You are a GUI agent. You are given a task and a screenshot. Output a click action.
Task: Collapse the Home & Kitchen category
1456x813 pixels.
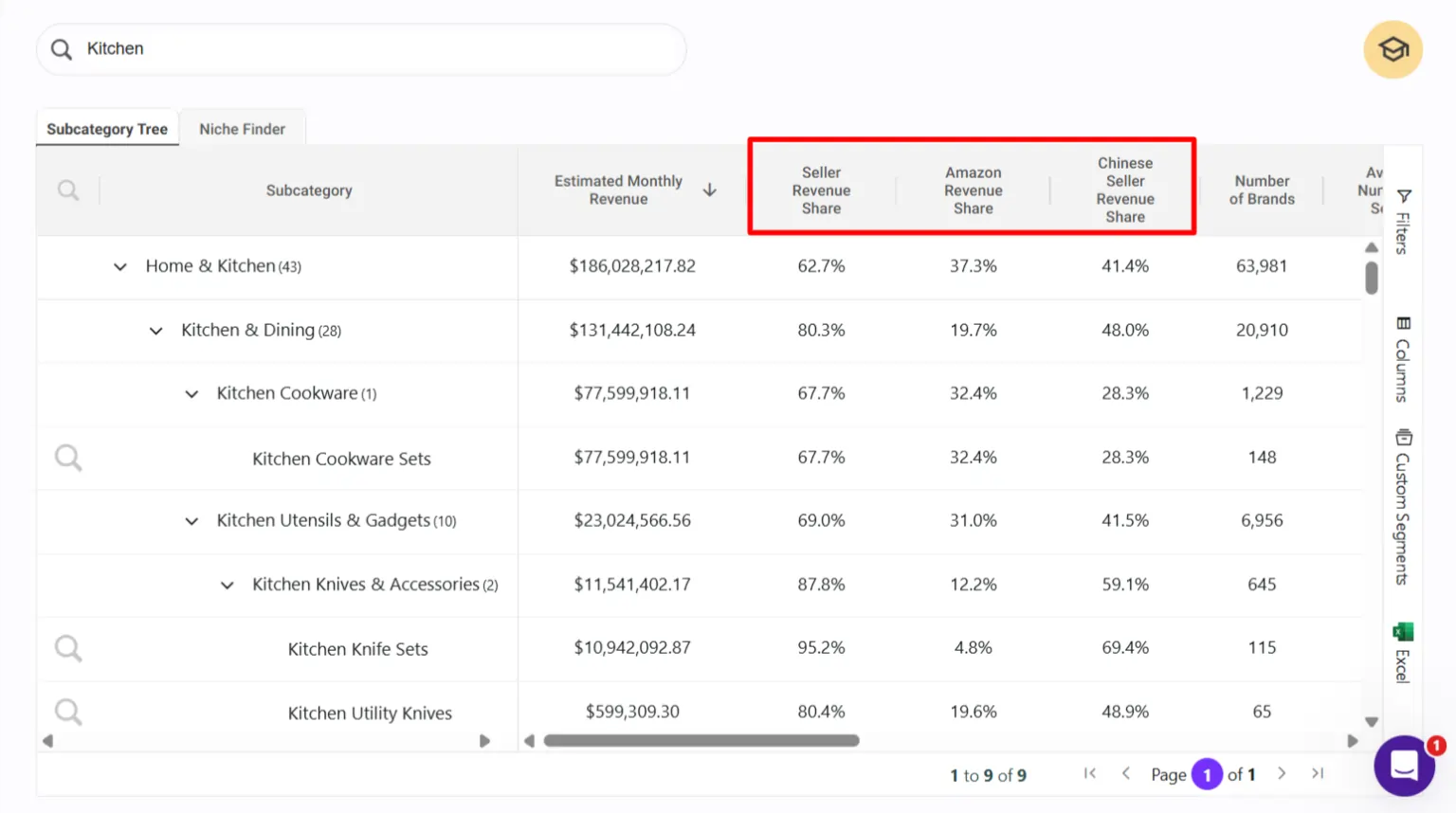(119, 266)
